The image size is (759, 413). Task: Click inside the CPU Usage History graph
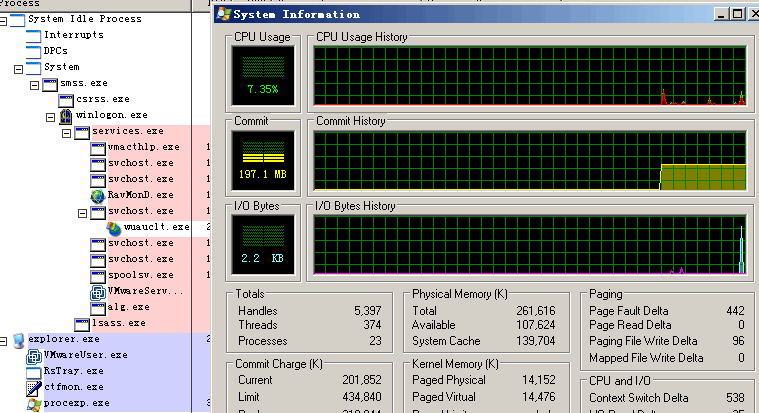point(530,76)
